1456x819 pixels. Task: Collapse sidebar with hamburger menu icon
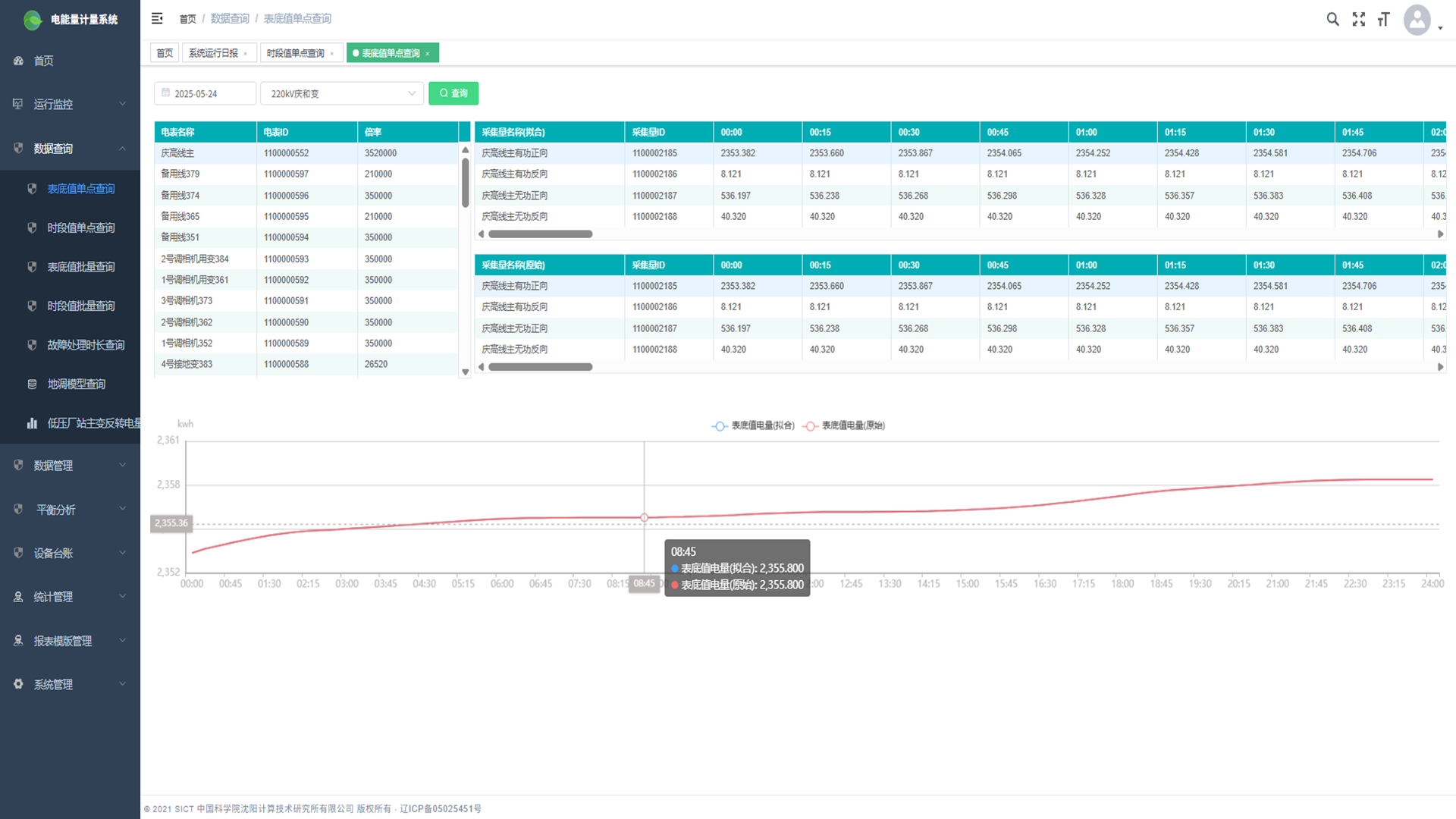pyautogui.click(x=157, y=18)
